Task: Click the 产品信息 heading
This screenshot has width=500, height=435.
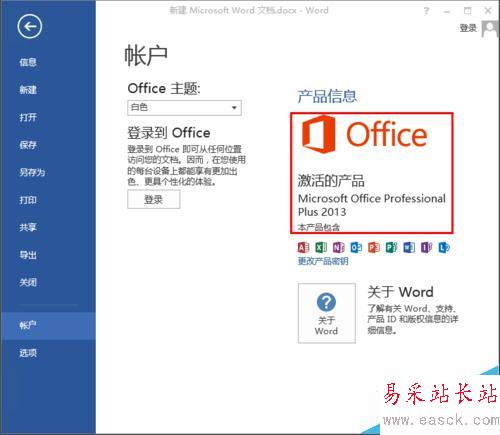Action: [x=327, y=96]
